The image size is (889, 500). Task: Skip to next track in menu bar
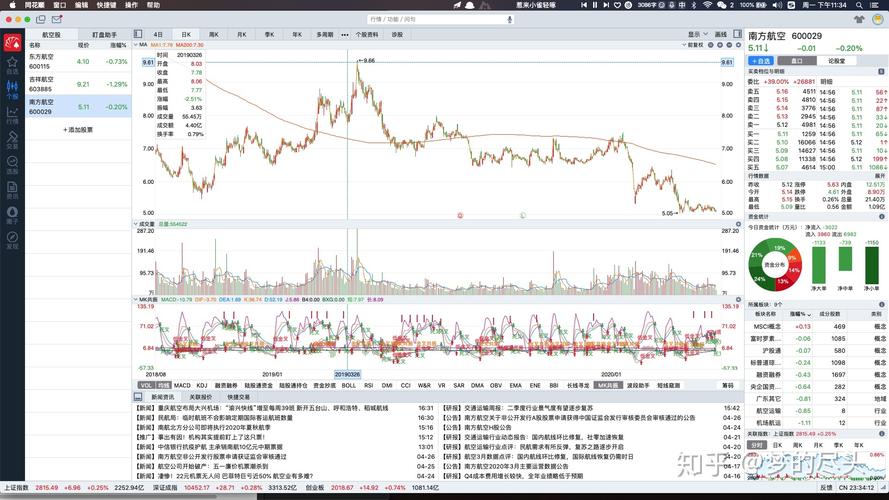606,5
